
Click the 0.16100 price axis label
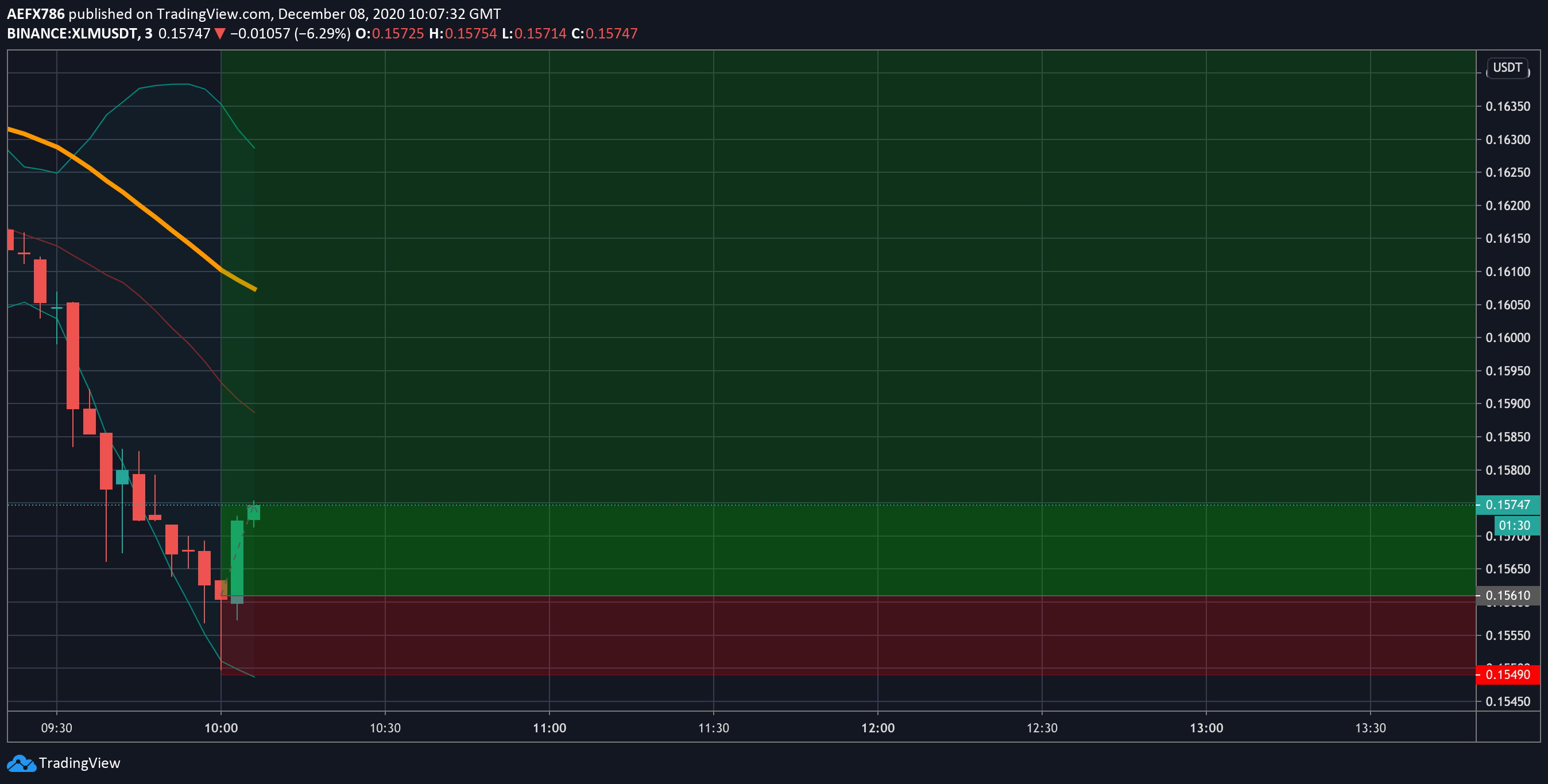[x=1508, y=271]
